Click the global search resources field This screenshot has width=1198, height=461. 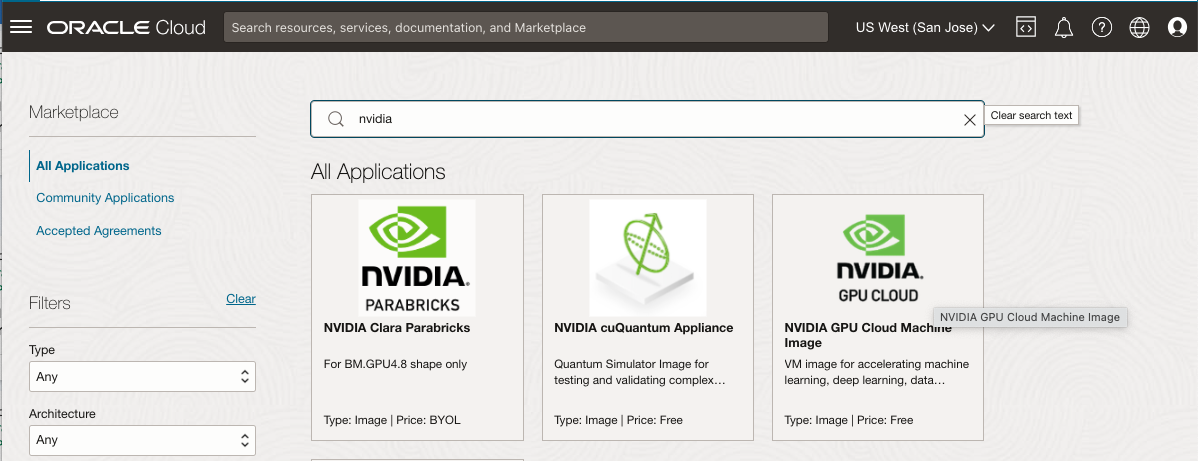(x=525, y=28)
